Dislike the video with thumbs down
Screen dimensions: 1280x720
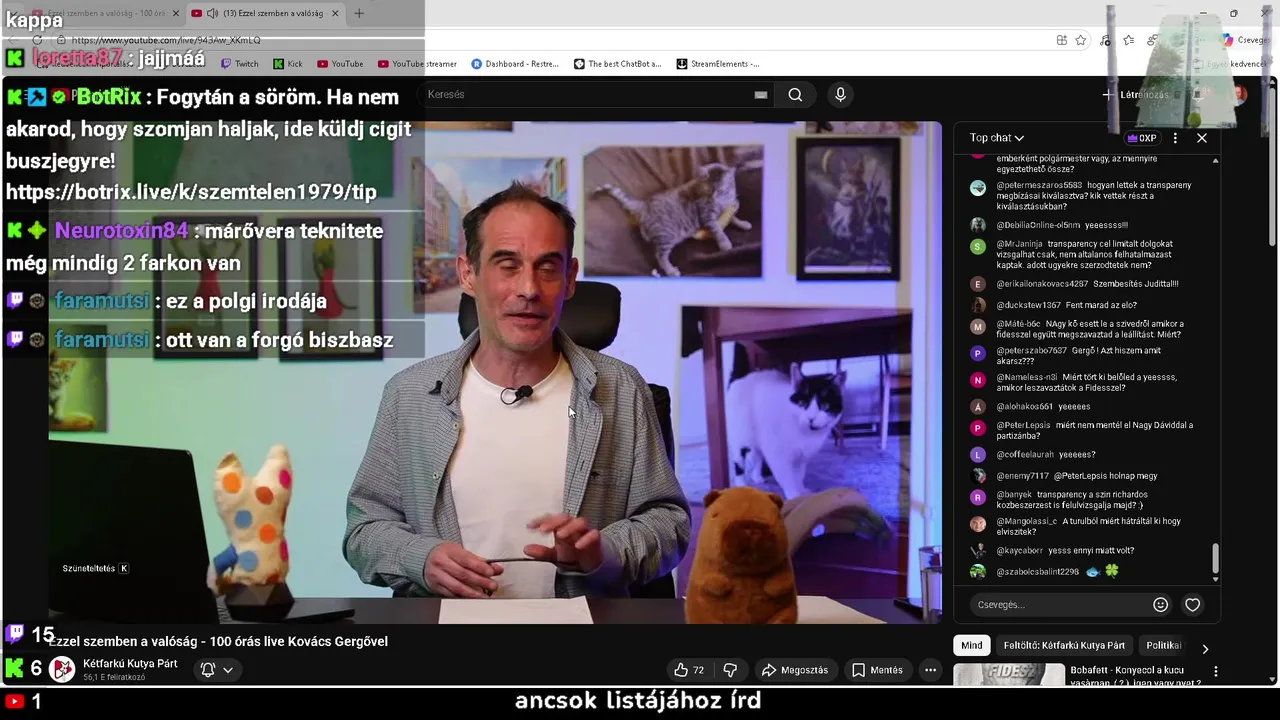730,670
